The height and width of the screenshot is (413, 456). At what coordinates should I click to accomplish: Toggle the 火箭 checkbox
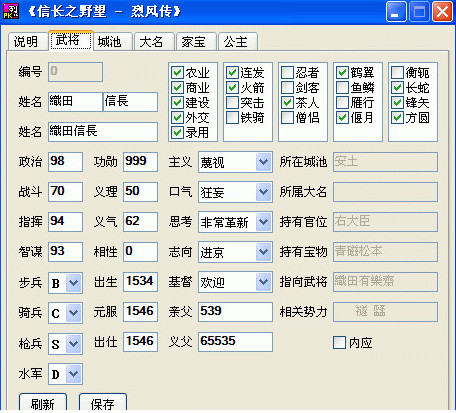[232, 87]
